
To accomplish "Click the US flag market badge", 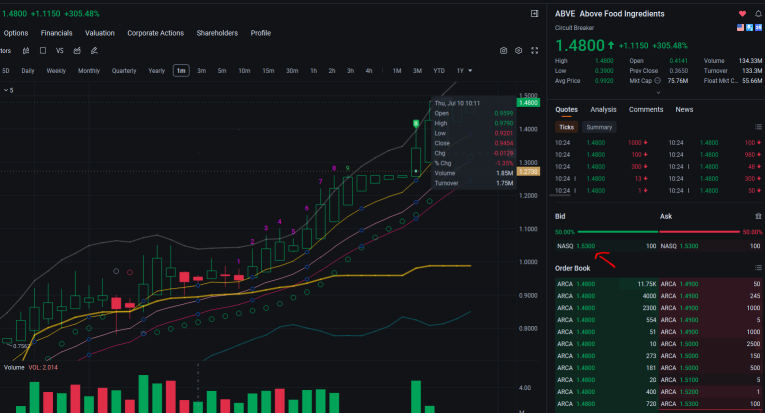I will click(740, 28).
